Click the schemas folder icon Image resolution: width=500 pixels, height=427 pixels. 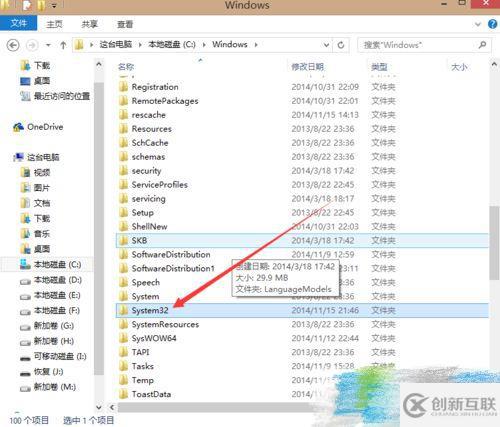tap(124, 157)
